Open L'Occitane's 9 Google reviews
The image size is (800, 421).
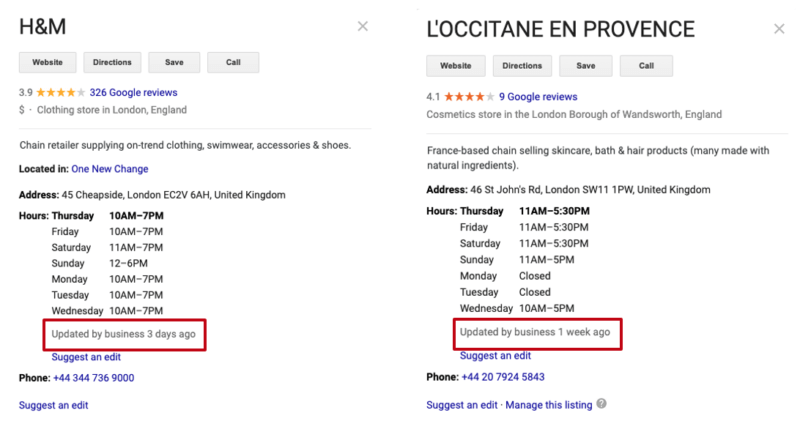pyautogui.click(x=538, y=97)
